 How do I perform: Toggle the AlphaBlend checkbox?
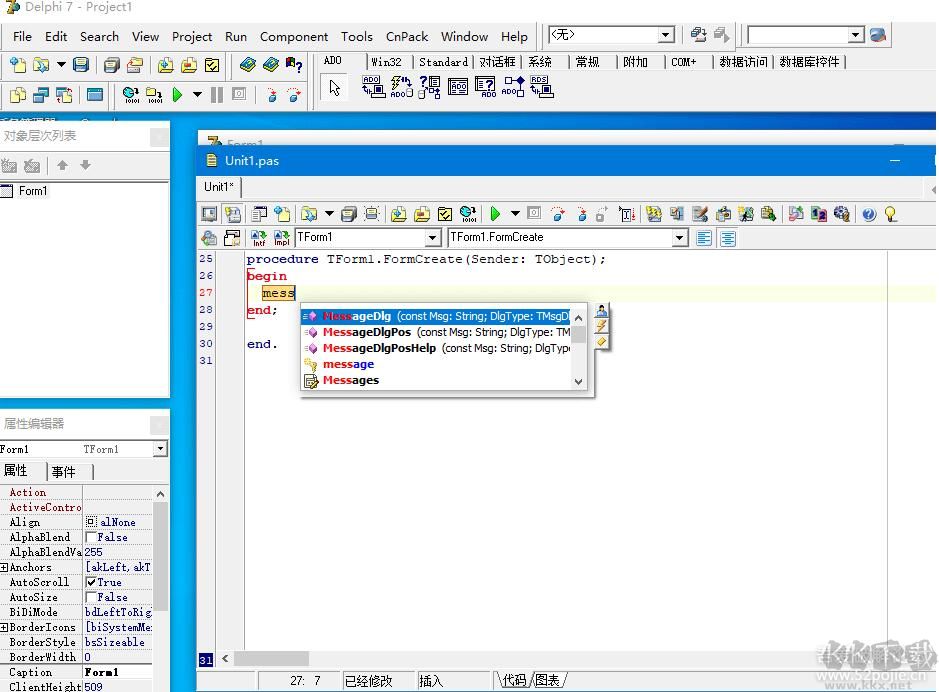point(91,537)
